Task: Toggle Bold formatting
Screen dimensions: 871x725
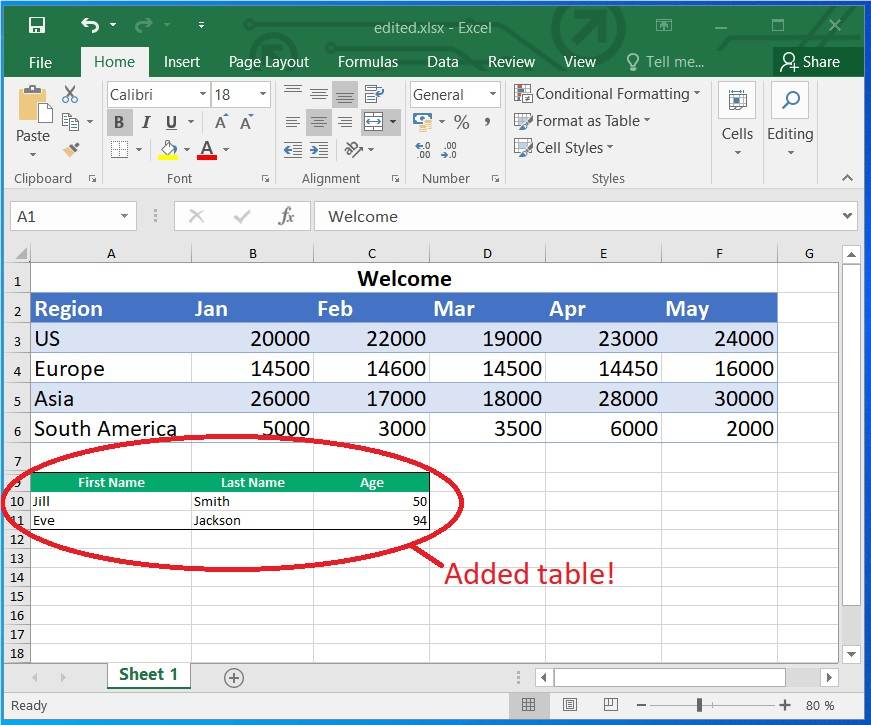Action: pyautogui.click(x=119, y=121)
